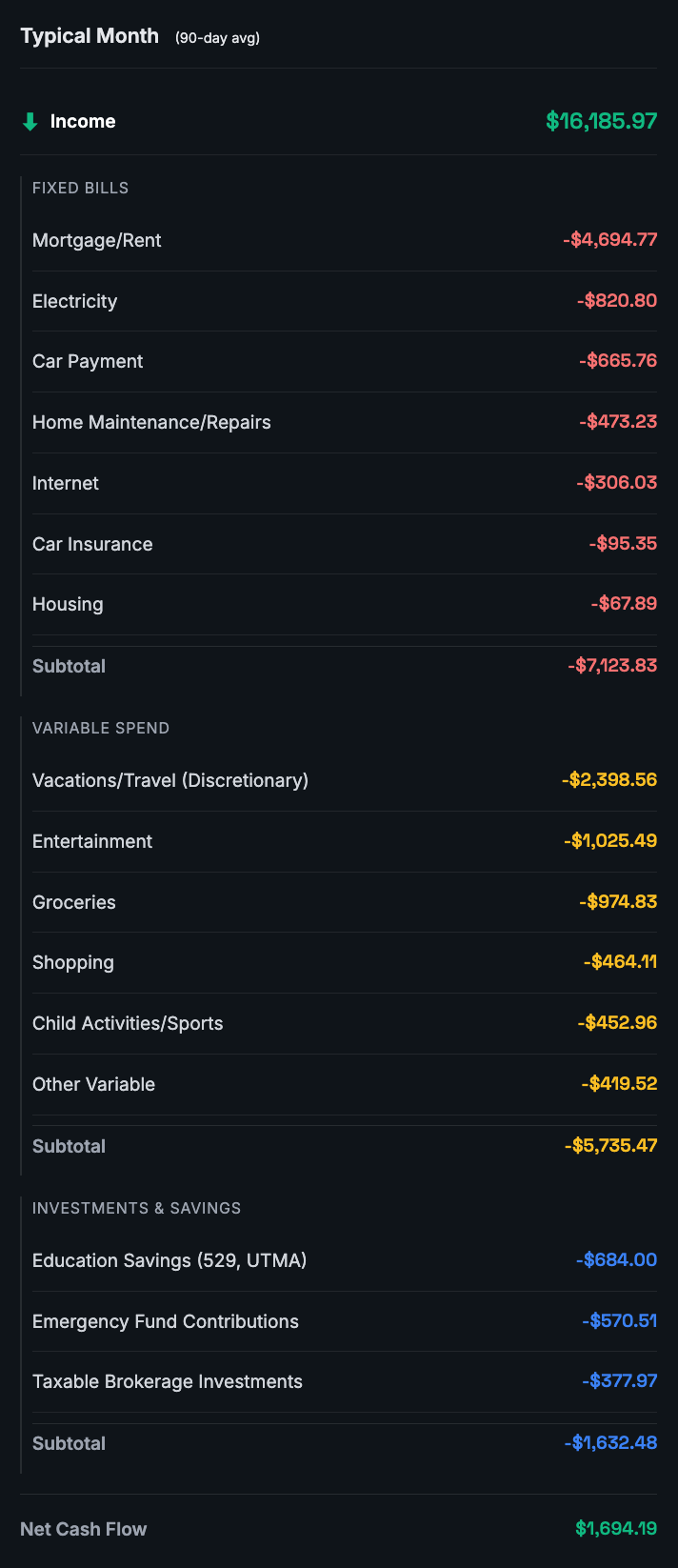Open the Home Maintenance/Repairs row
678x1568 pixels.
point(151,422)
